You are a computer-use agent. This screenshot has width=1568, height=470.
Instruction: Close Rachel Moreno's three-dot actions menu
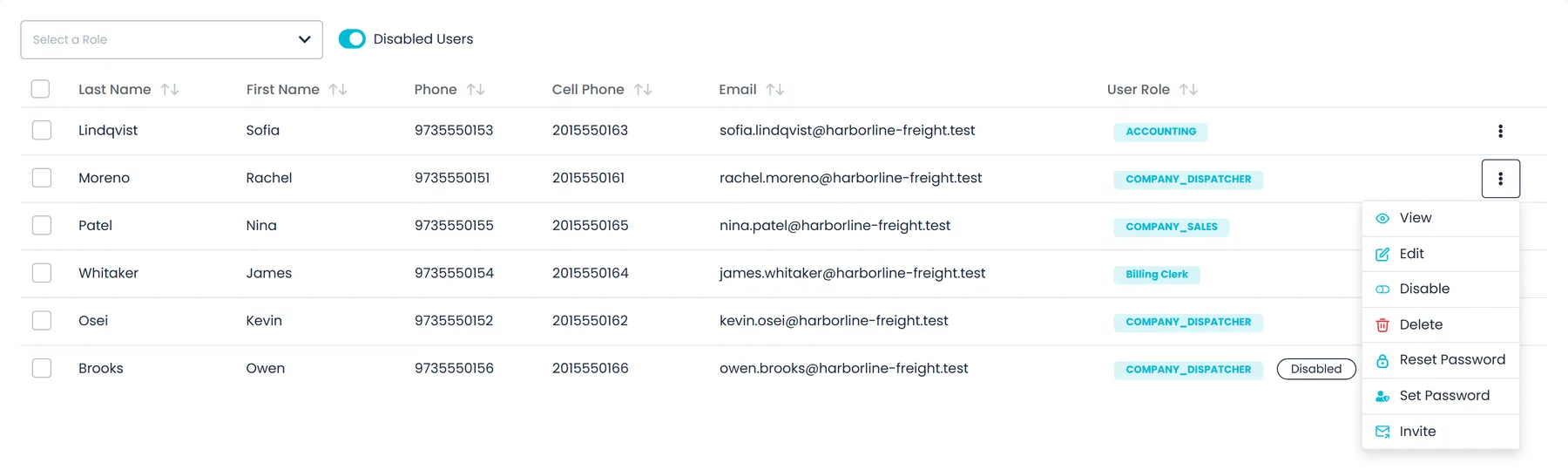click(x=1500, y=179)
